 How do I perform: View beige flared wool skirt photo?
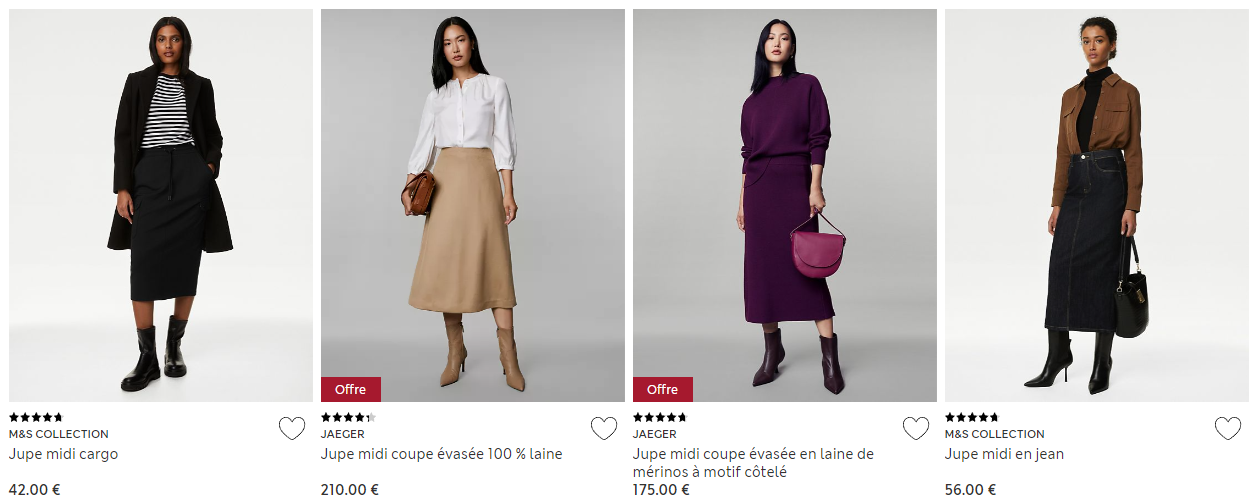pos(473,205)
